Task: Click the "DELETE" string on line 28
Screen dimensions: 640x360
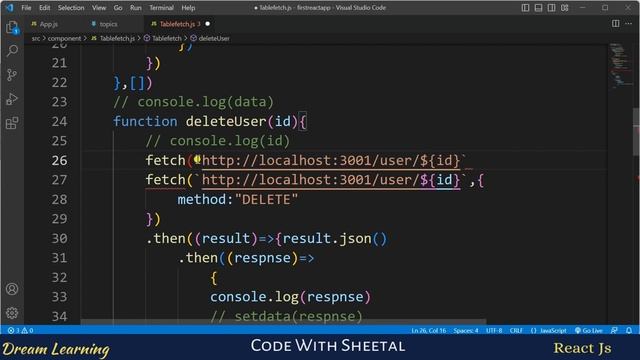Action: pos(267,199)
